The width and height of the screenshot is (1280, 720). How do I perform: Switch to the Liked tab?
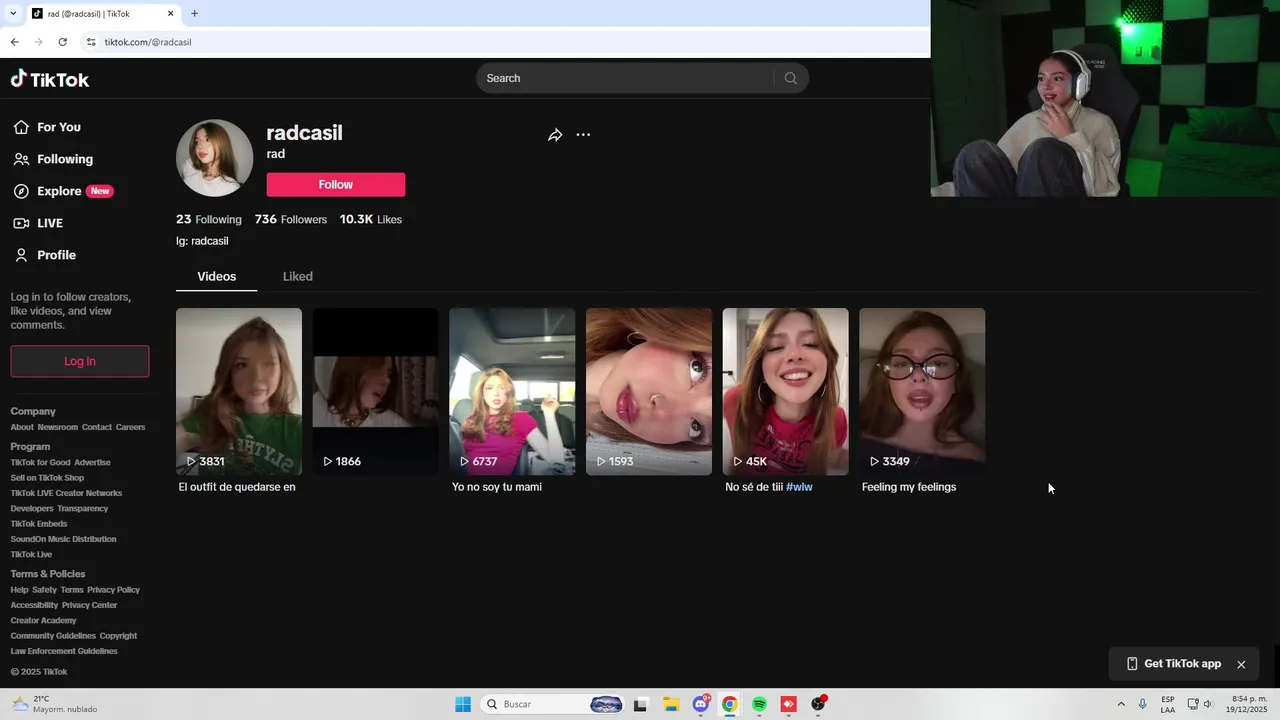(x=298, y=276)
